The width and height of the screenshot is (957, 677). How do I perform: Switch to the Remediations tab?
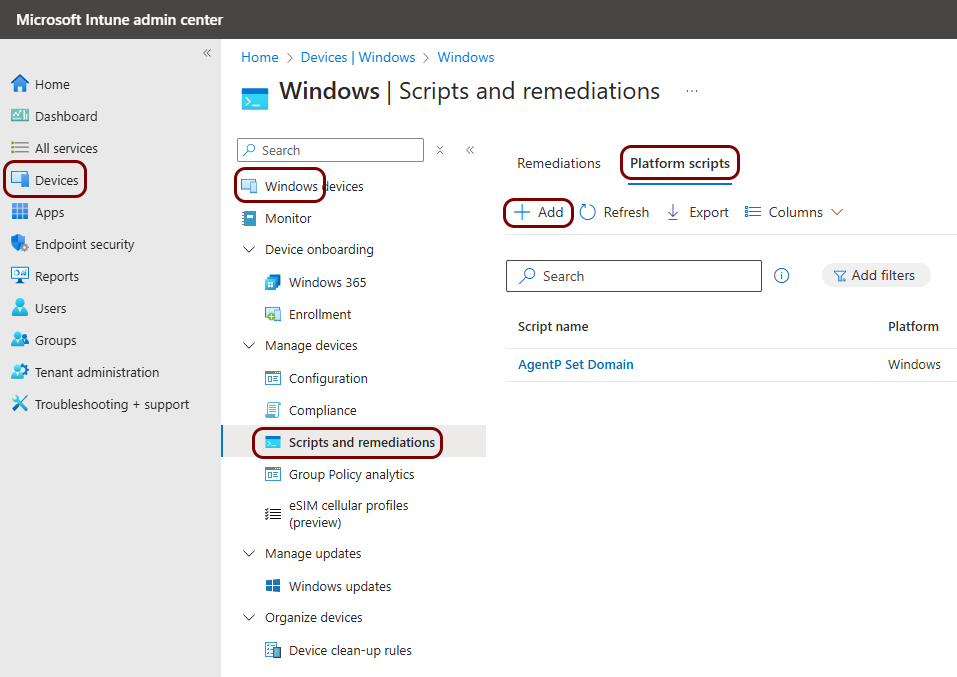click(x=559, y=163)
